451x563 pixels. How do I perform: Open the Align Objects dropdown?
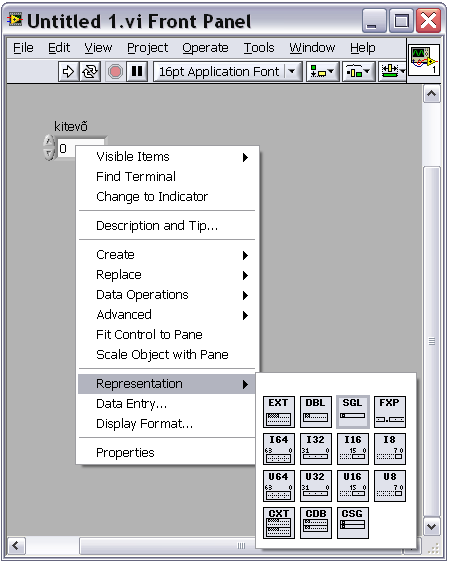322,71
